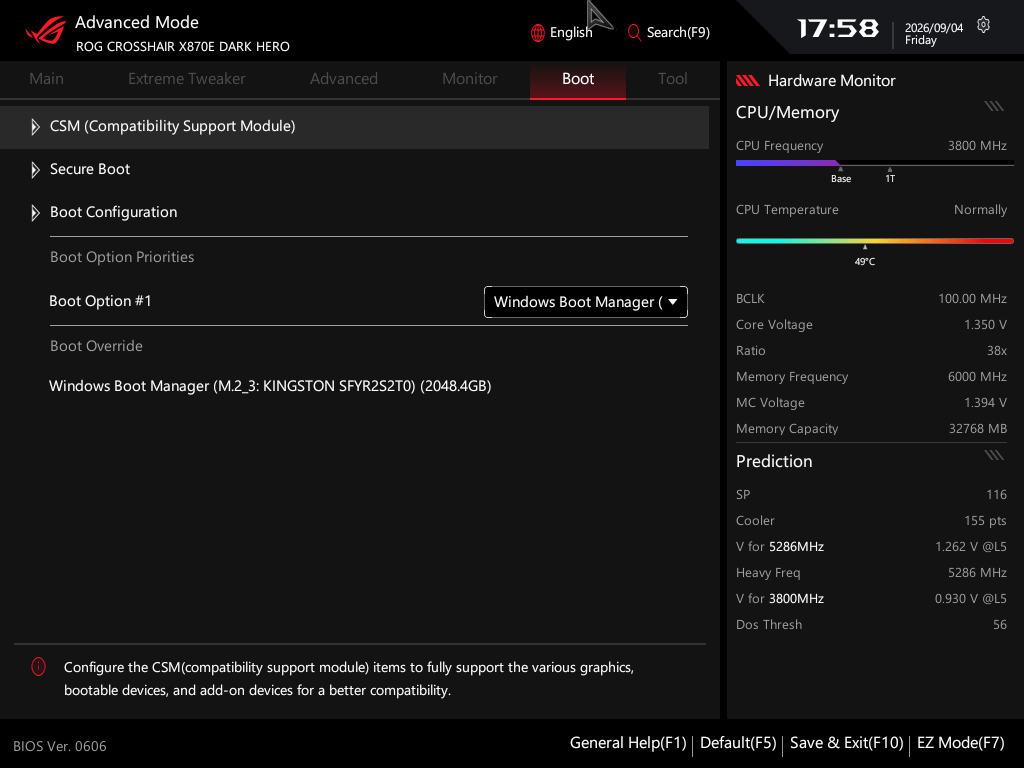Viewport: 1024px width, 768px height.
Task: Expand the Boot Configuration submenu
Action: coord(355,213)
